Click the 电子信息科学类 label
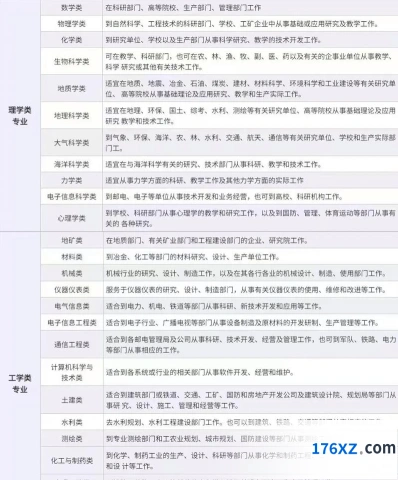 click(x=72, y=197)
